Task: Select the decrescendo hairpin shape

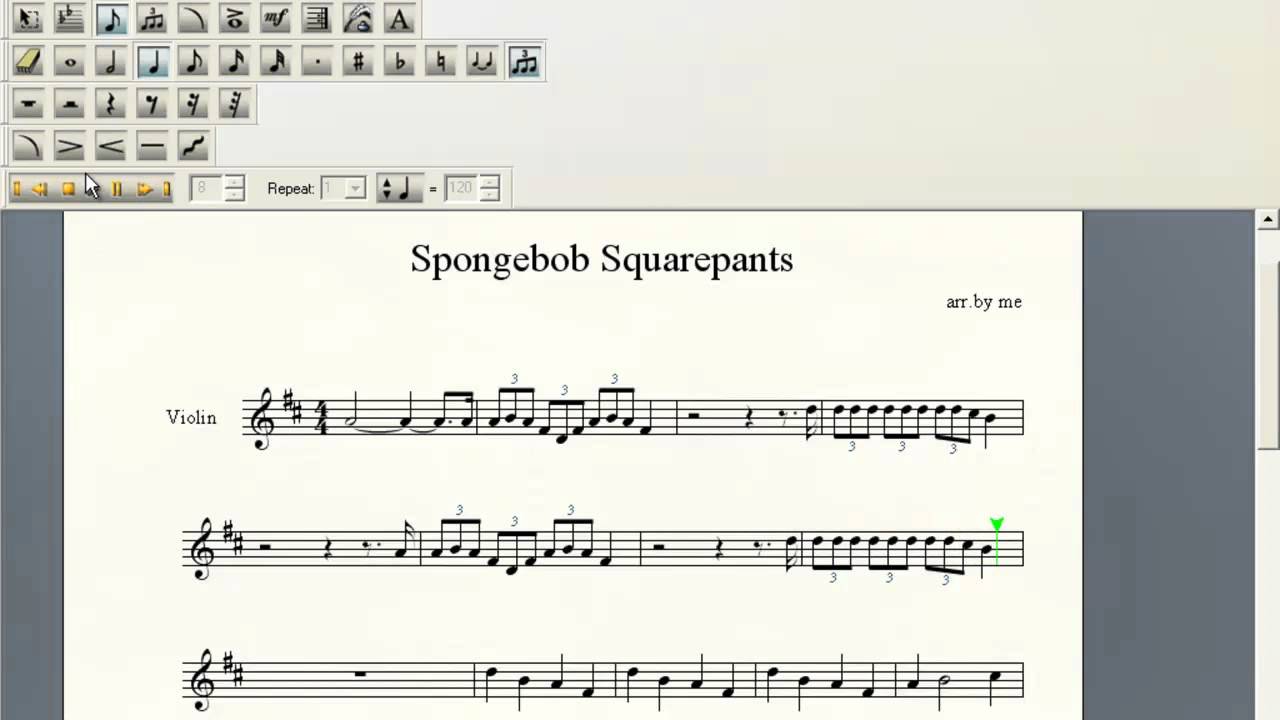Action: tap(70, 147)
